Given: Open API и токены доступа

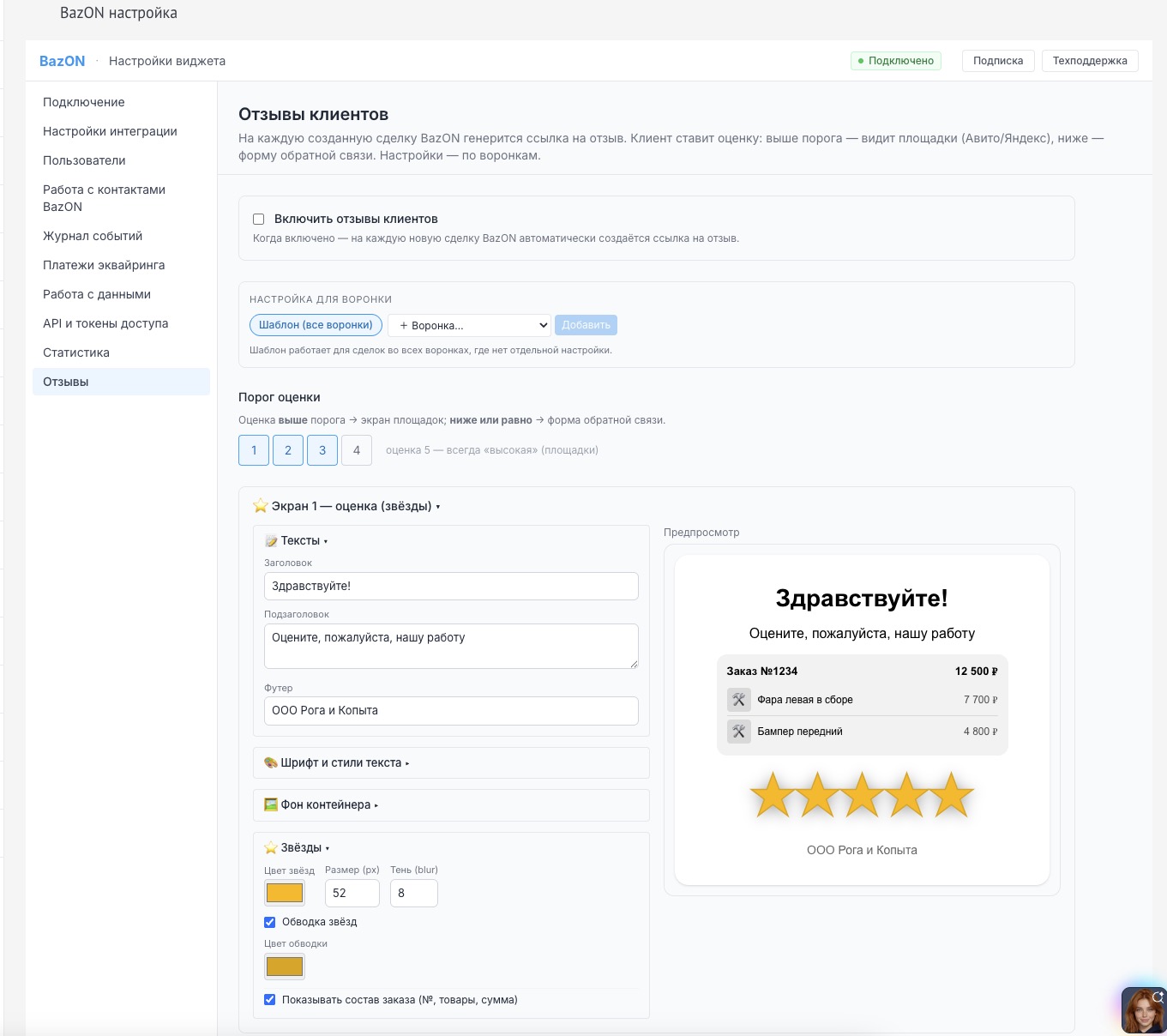Looking at the screenshot, I should [x=121, y=323].
